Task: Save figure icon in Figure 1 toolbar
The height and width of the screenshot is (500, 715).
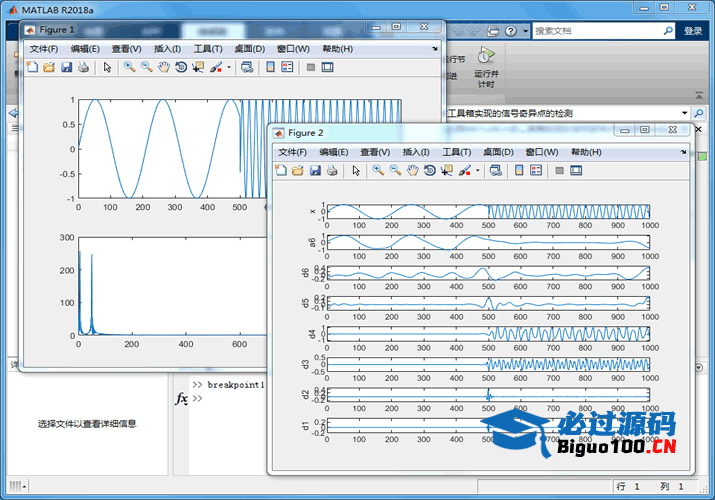Action: tap(67, 67)
